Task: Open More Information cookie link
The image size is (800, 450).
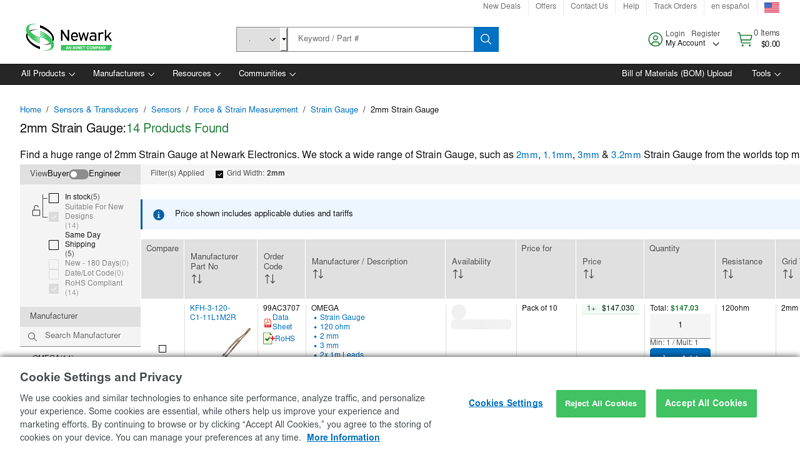Action: [343, 438]
